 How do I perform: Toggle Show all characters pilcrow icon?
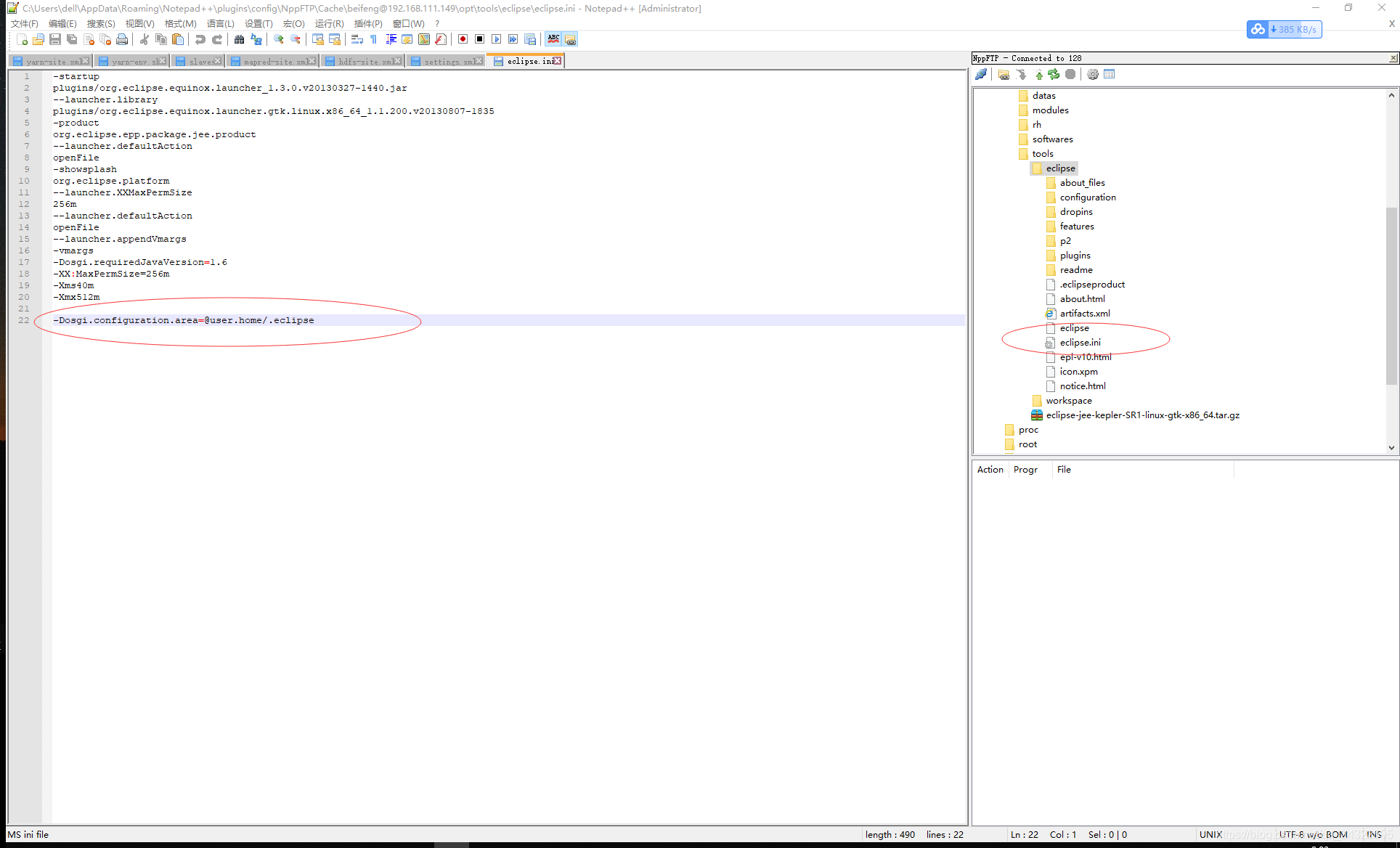(x=373, y=39)
